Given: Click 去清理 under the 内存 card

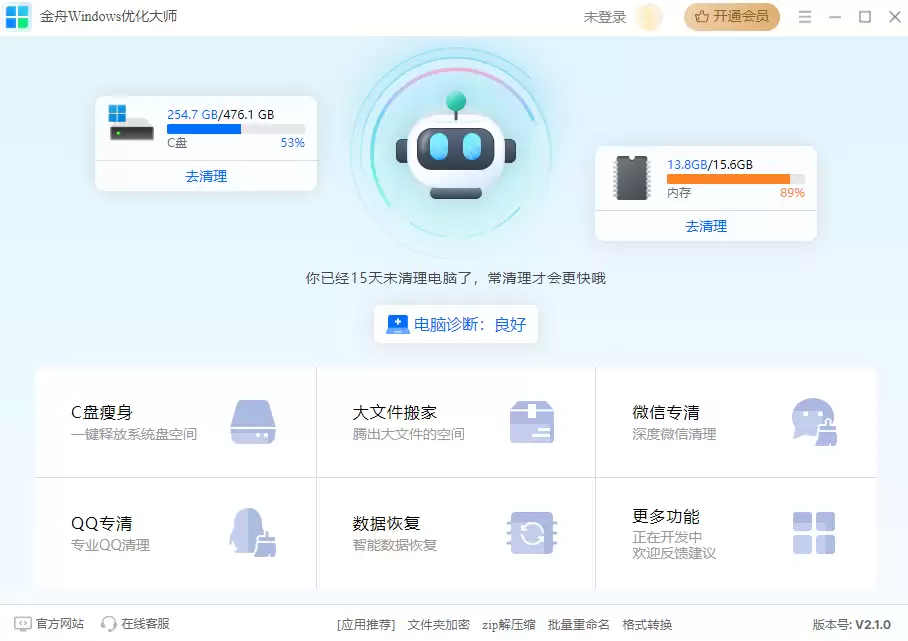Looking at the screenshot, I should (x=706, y=226).
